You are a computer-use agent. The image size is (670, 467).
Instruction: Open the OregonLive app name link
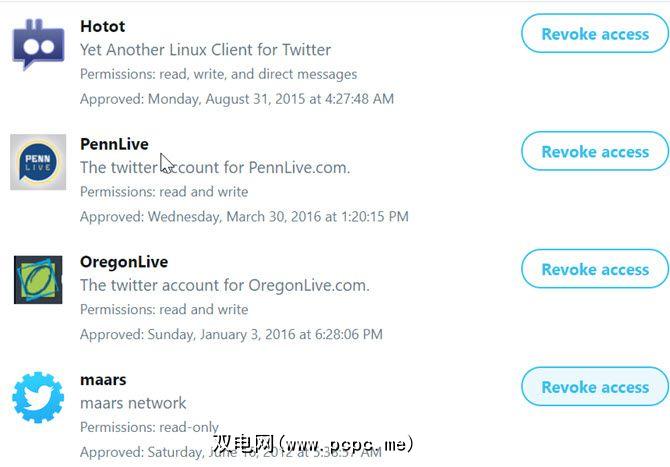click(x=124, y=262)
